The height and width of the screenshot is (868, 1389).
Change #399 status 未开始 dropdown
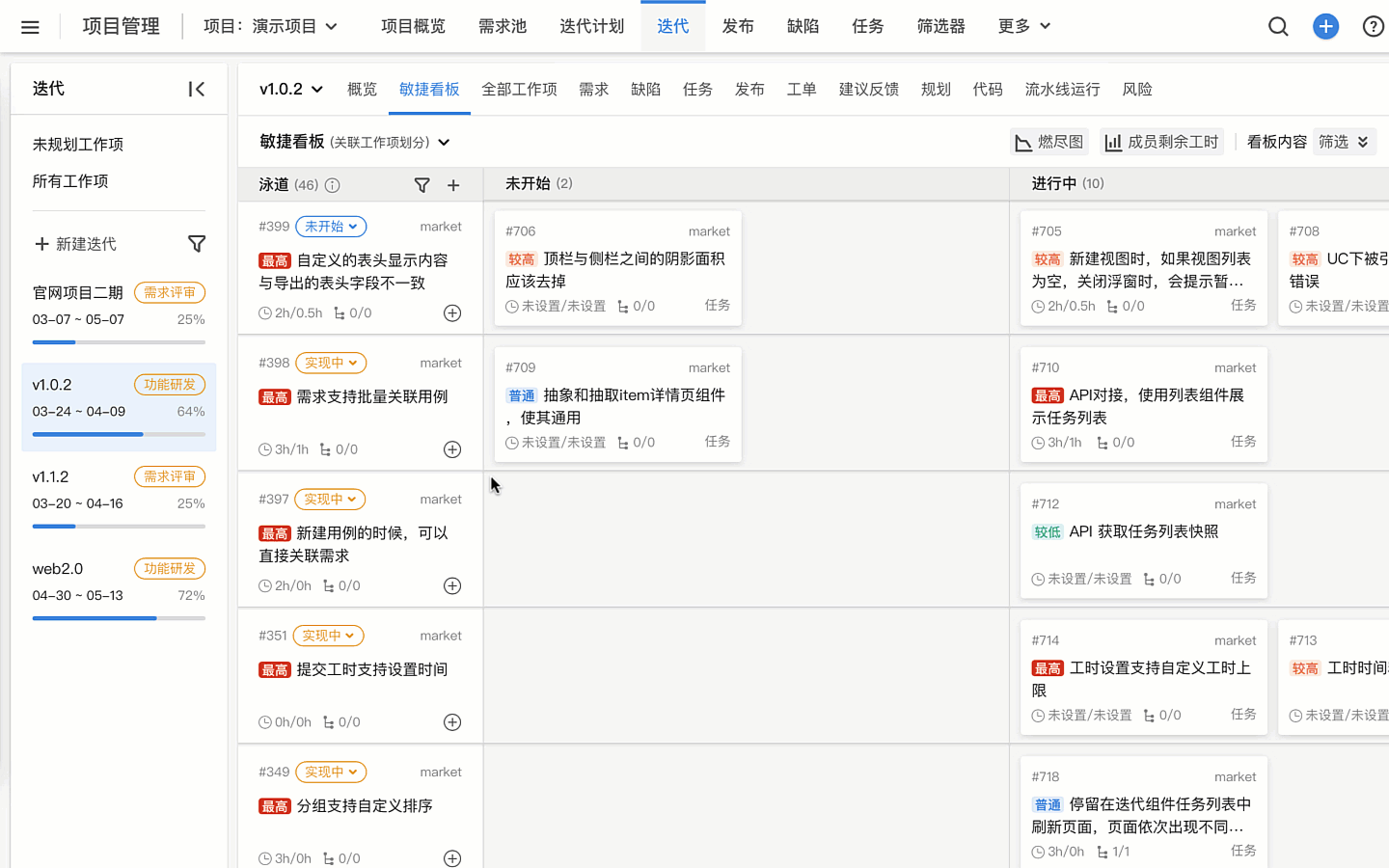(331, 227)
